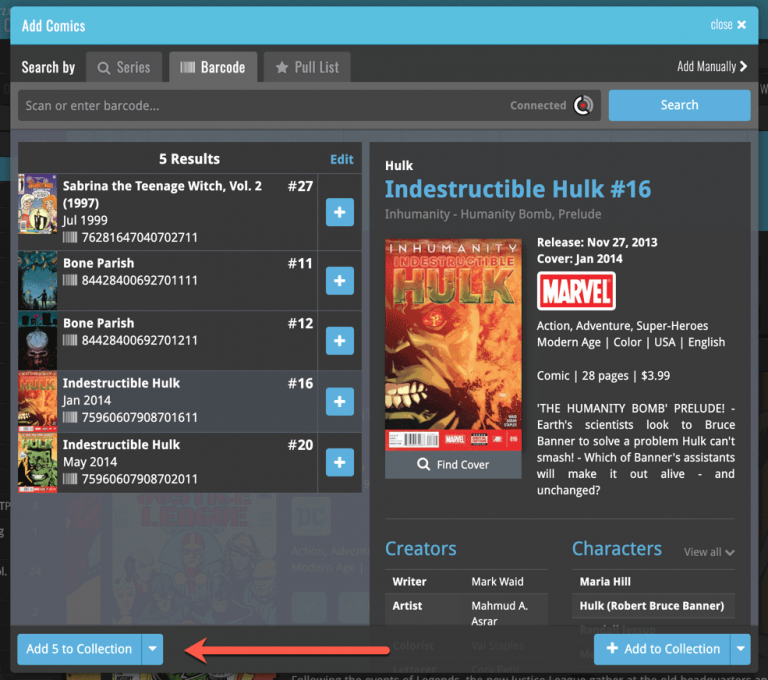768x680 pixels.
Task: Open Sabrina the Teenage Witch cover thumbnail
Action: click(38, 204)
